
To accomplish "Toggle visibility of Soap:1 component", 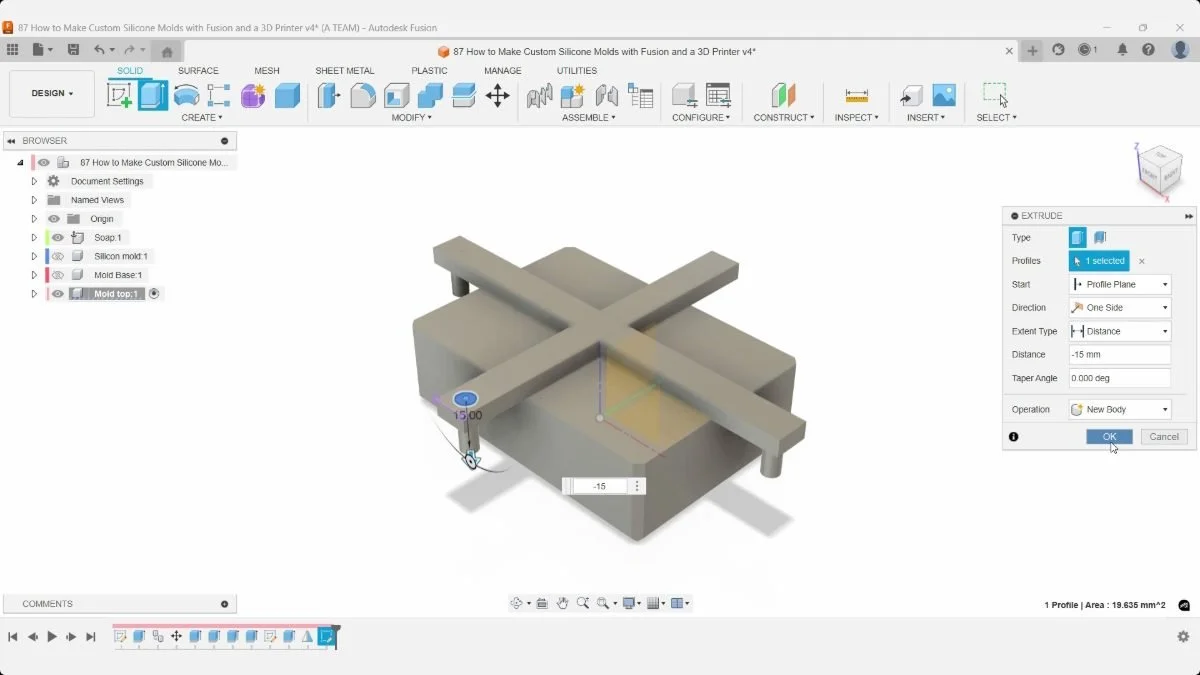I will tap(58, 237).
